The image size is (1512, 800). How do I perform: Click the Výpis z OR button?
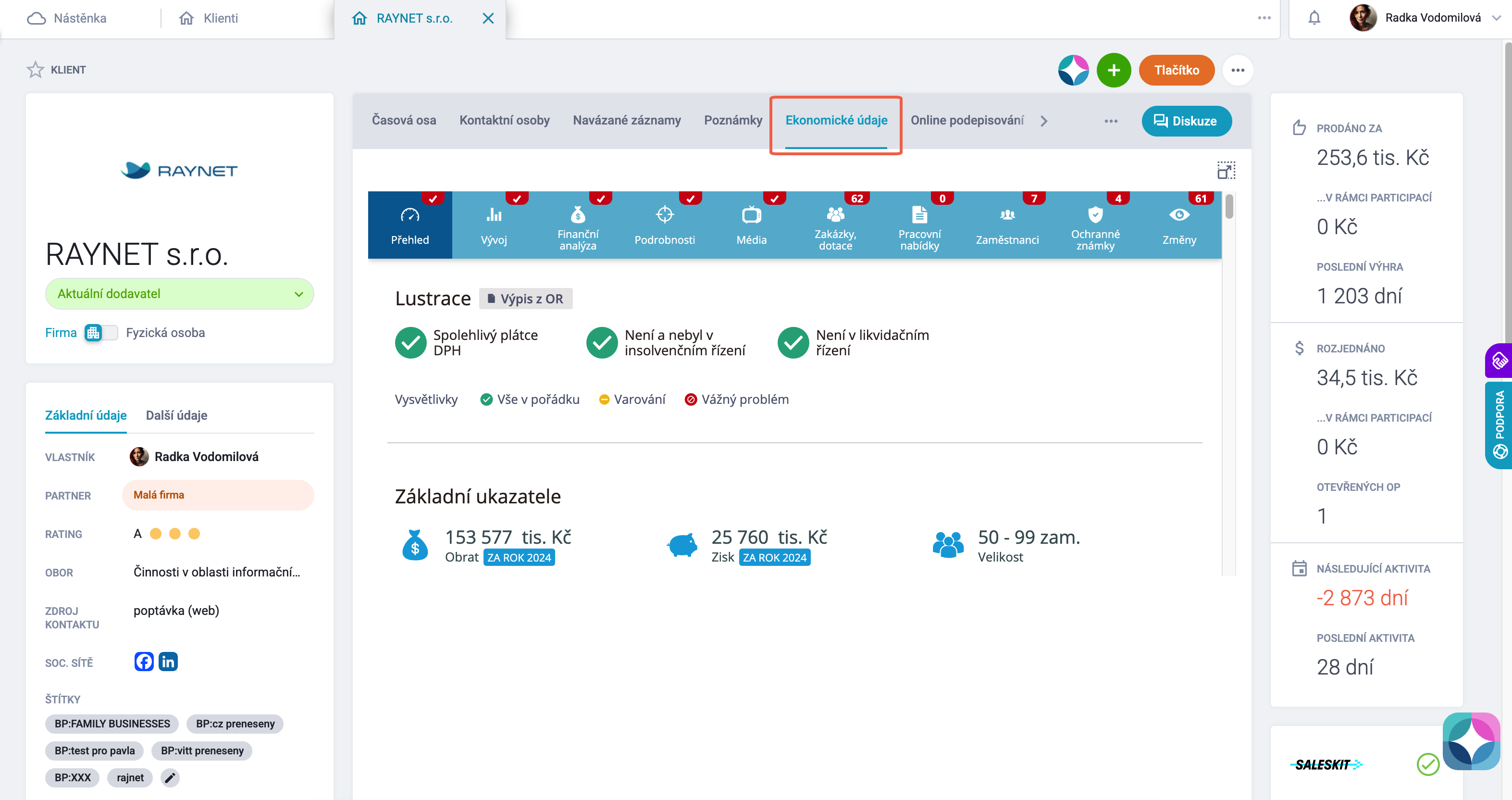coord(525,299)
